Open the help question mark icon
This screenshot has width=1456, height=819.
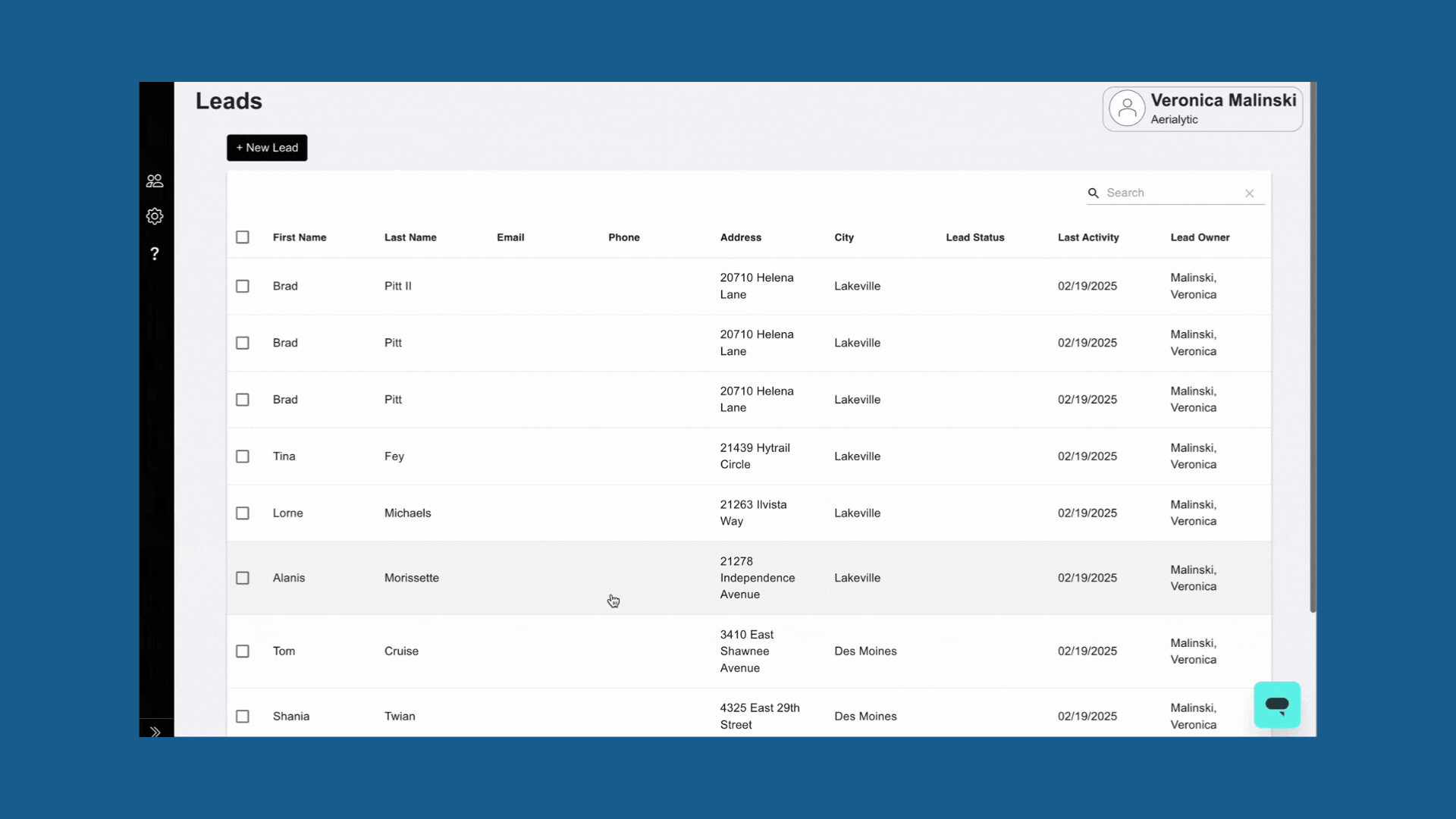[x=155, y=253]
